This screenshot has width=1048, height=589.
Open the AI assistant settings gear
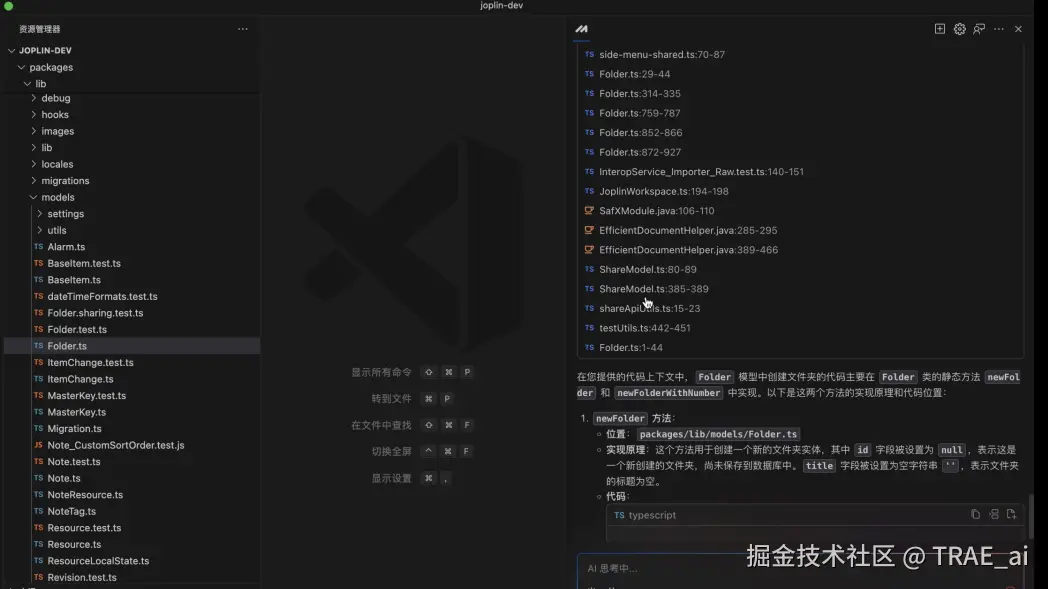[x=959, y=29]
